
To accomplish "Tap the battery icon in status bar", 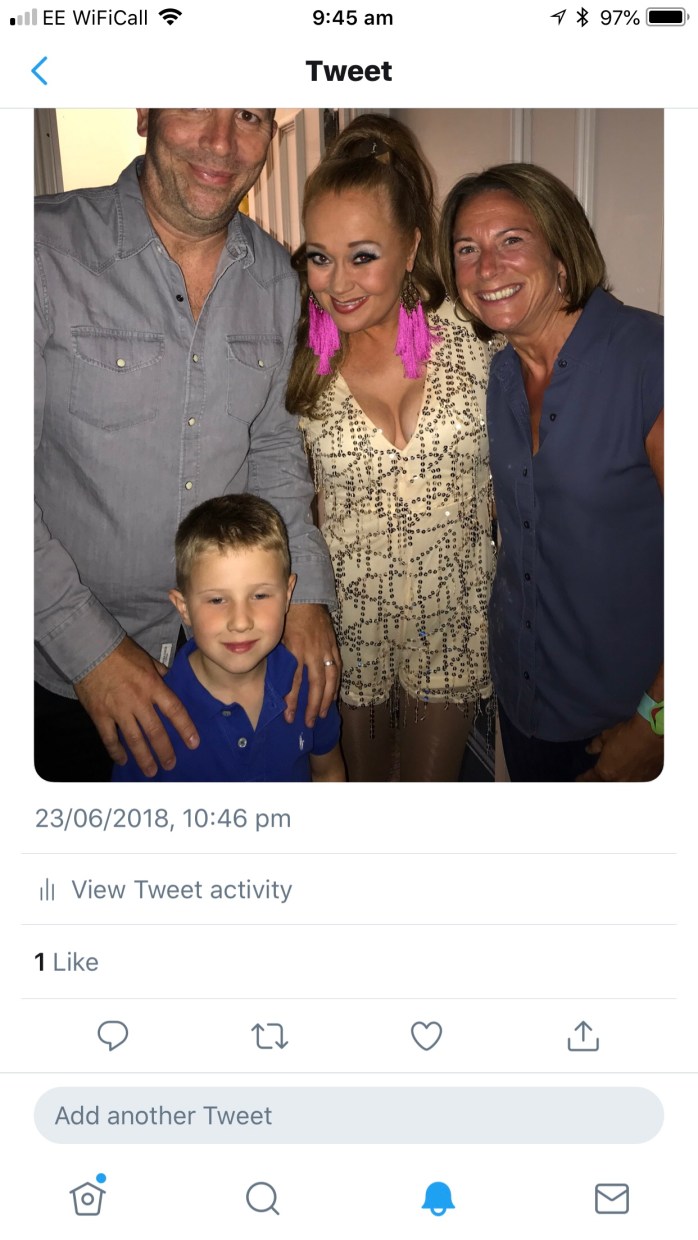I will pyautogui.click(x=666, y=18).
